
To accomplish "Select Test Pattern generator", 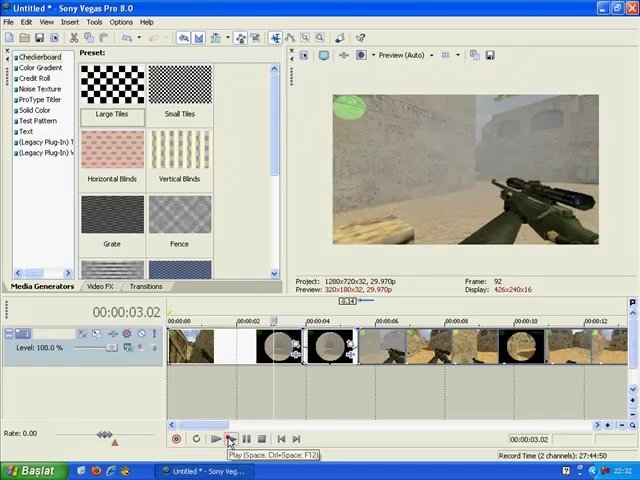I will click(x=38, y=121).
